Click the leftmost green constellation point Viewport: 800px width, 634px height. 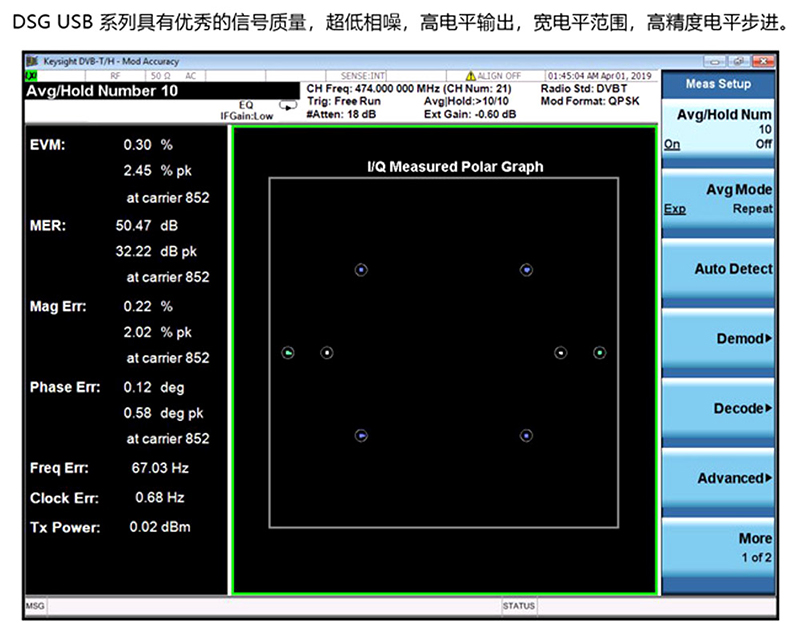click(x=288, y=352)
